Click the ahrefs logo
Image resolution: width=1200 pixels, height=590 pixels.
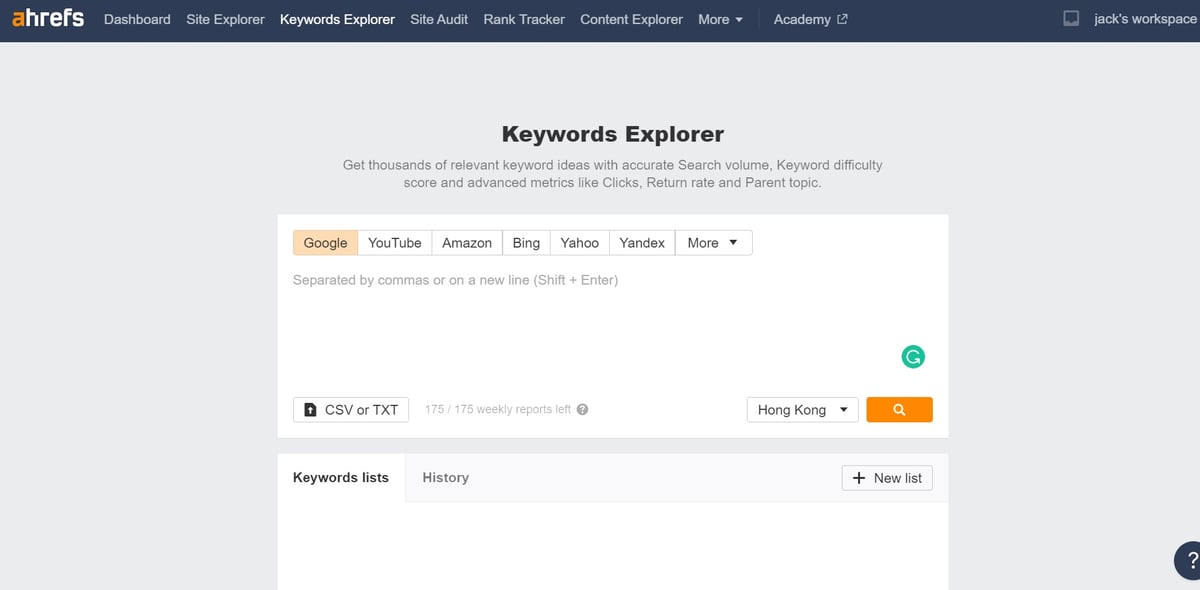pyautogui.click(x=48, y=18)
